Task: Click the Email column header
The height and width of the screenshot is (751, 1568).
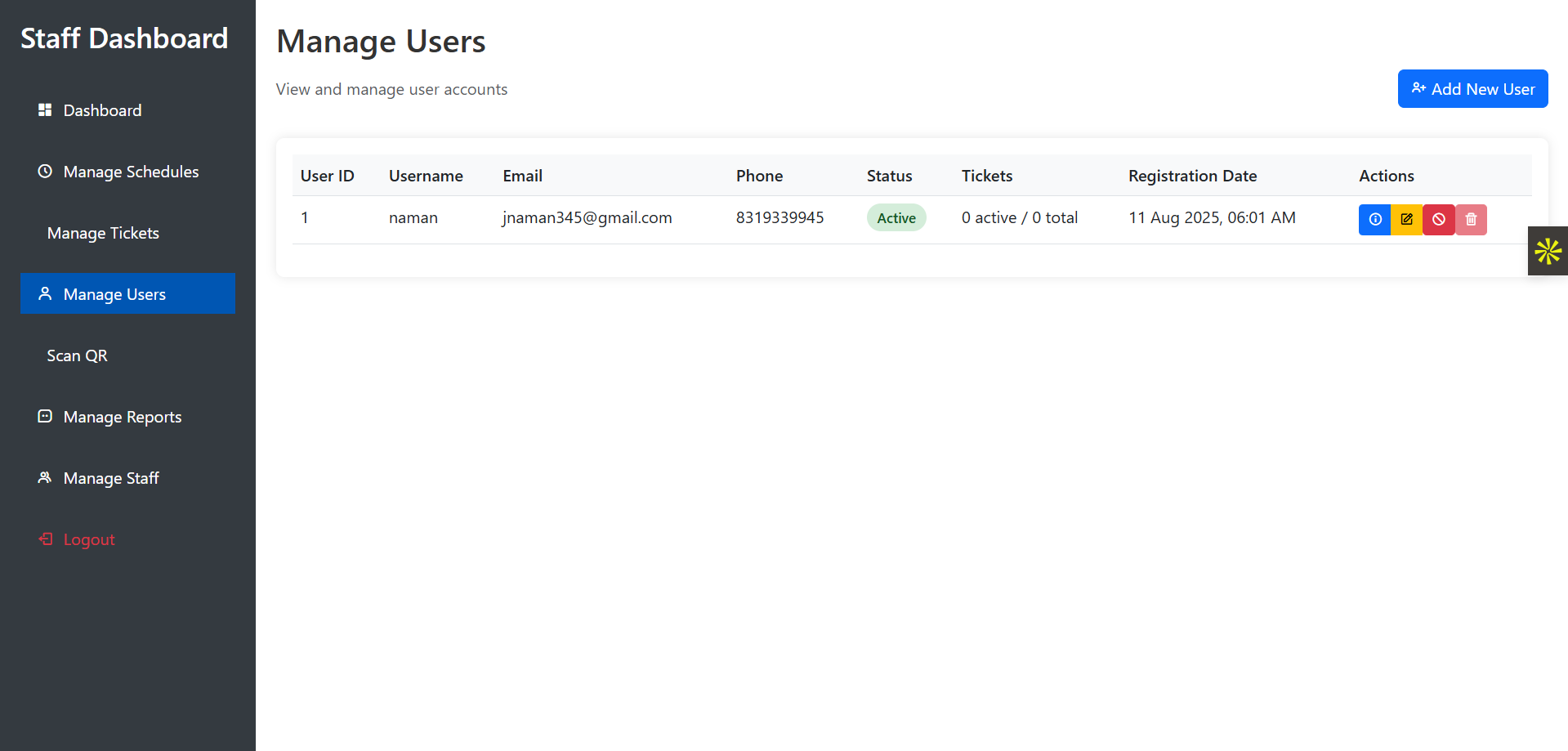Action: pyautogui.click(x=523, y=176)
